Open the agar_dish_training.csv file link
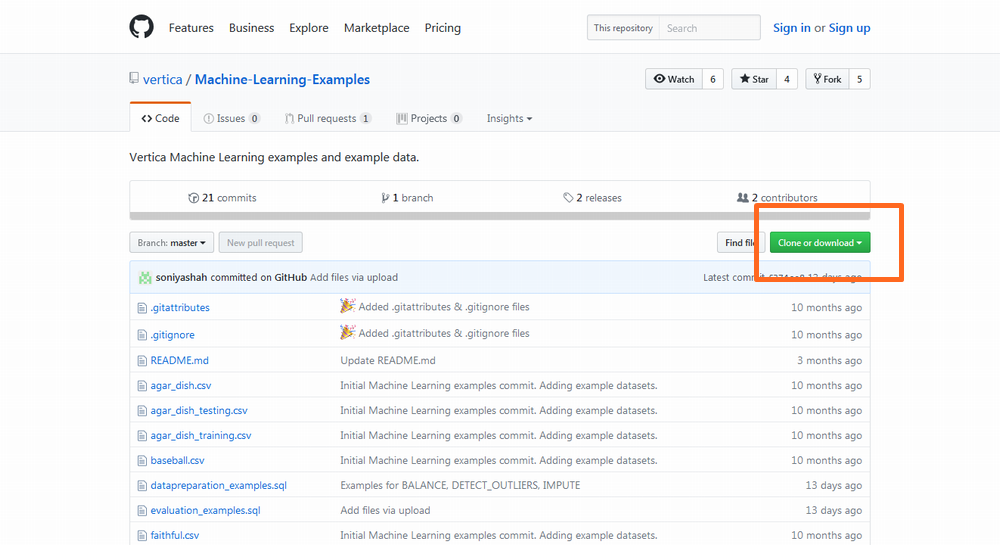Viewport: 1000px width, 545px height. (201, 436)
